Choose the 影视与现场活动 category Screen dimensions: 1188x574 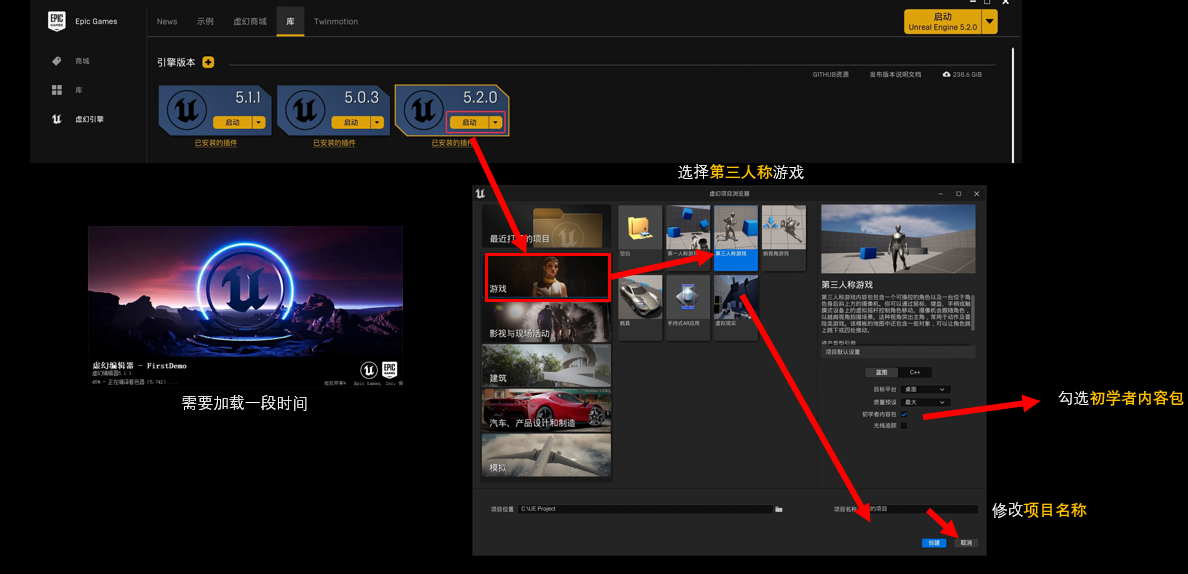click(546, 322)
